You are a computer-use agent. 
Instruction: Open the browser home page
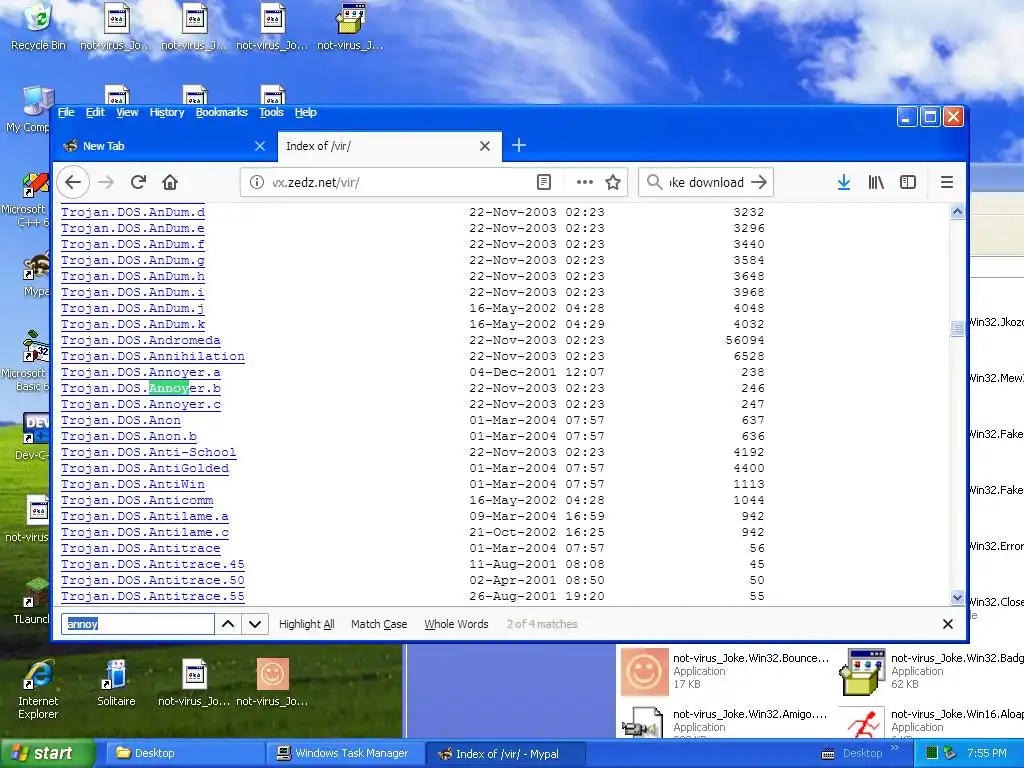pos(170,182)
